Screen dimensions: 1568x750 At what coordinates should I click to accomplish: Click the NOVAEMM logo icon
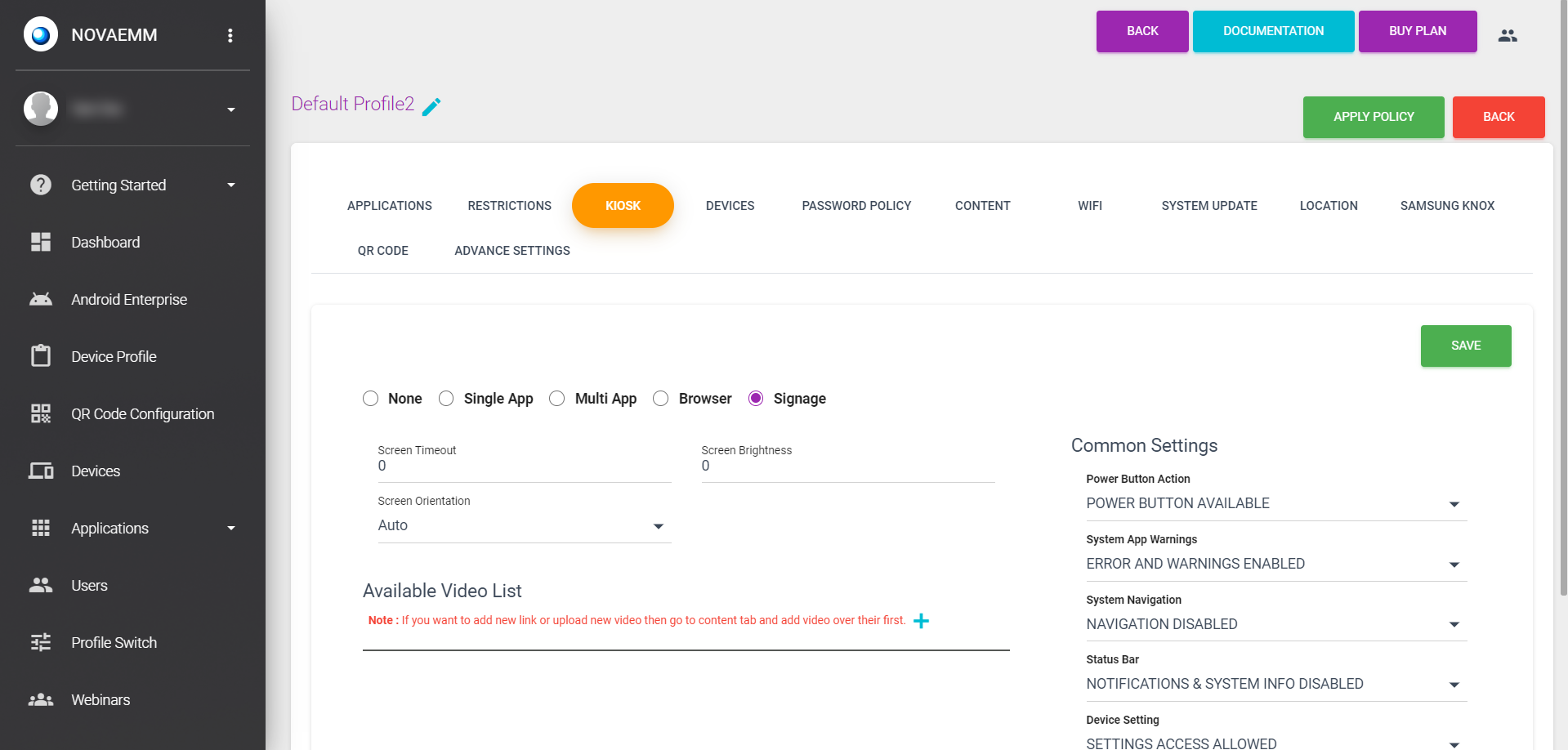pyautogui.click(x=41, y=34)
